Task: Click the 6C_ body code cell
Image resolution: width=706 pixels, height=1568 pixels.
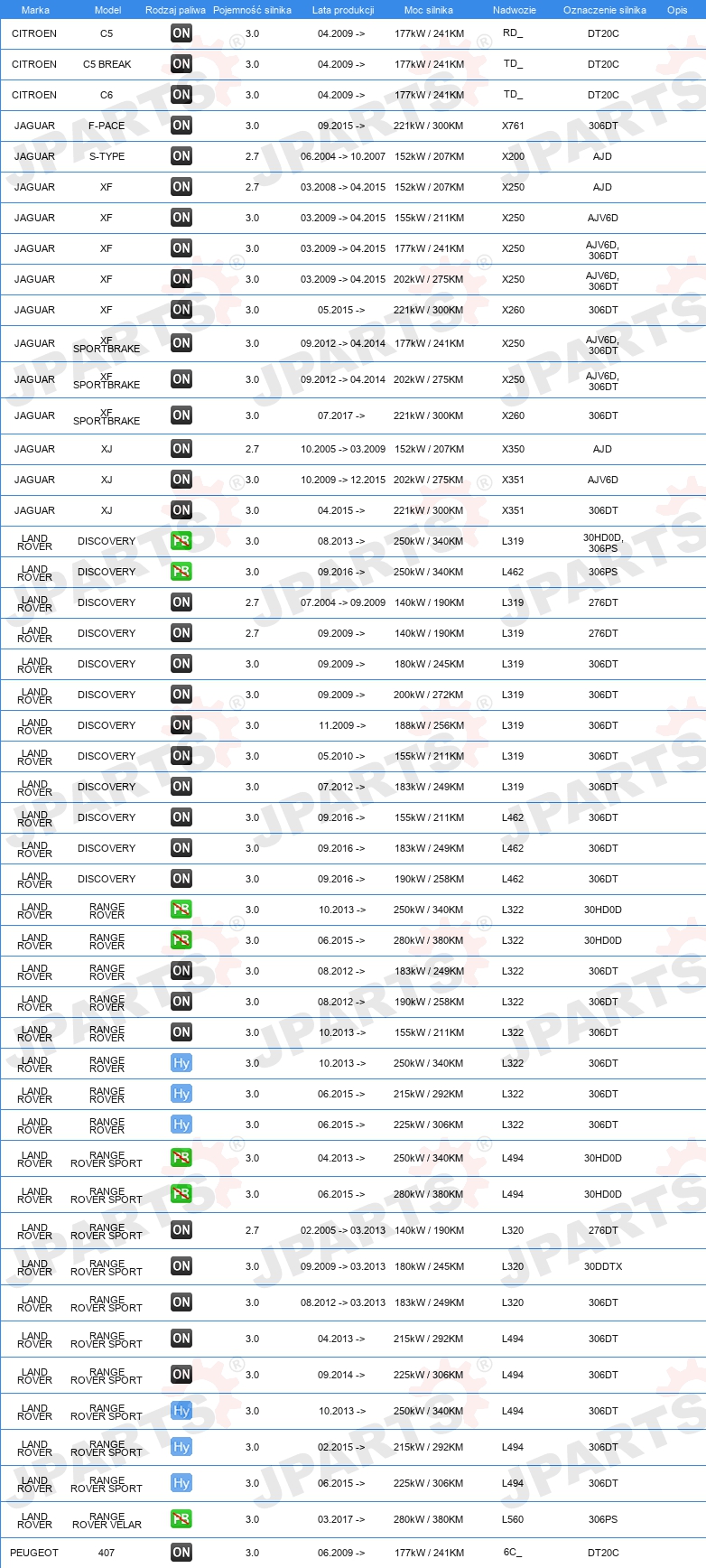Action: pos(513,1553)
